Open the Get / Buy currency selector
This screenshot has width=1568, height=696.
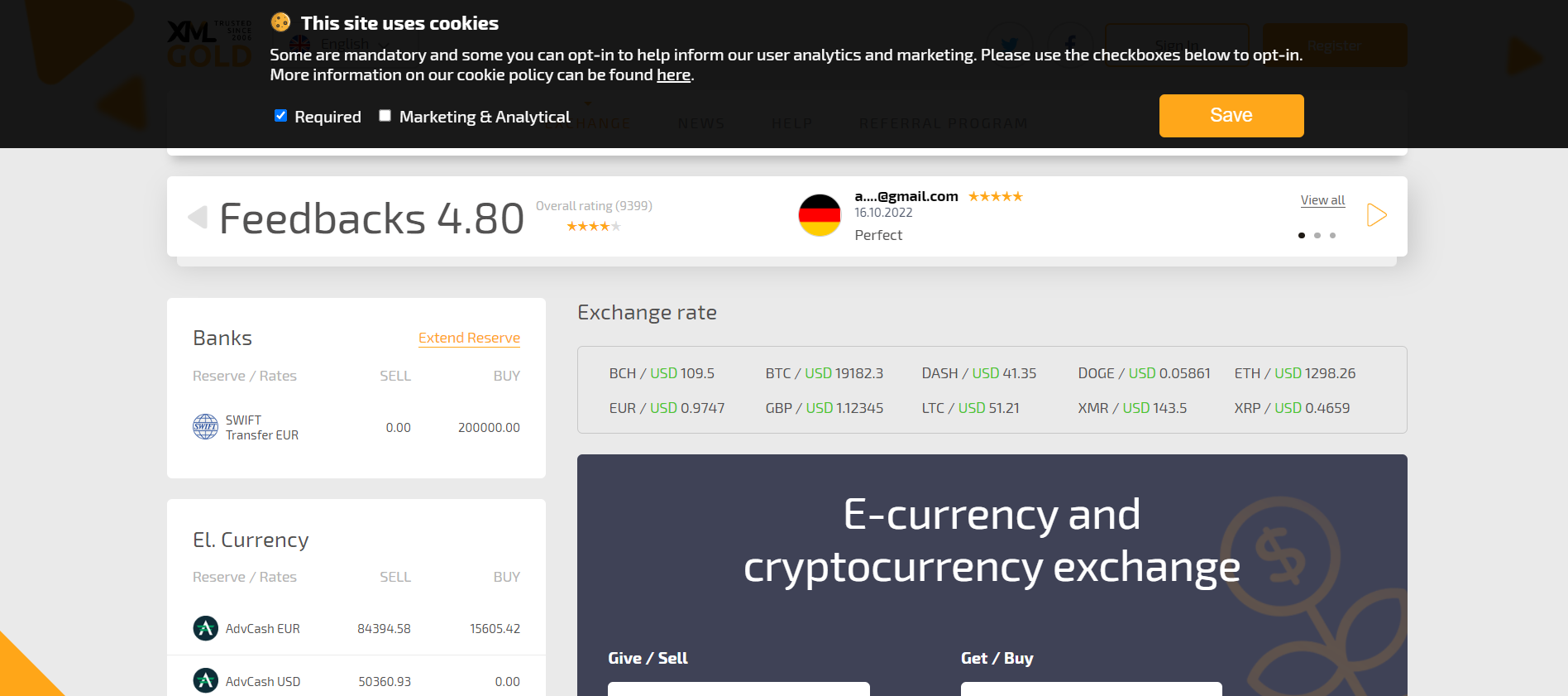(x=1091, y=689)
